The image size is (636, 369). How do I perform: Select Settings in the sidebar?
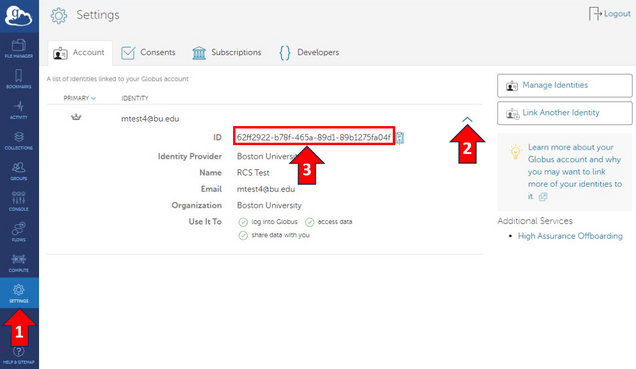click(x=19, y=293)
